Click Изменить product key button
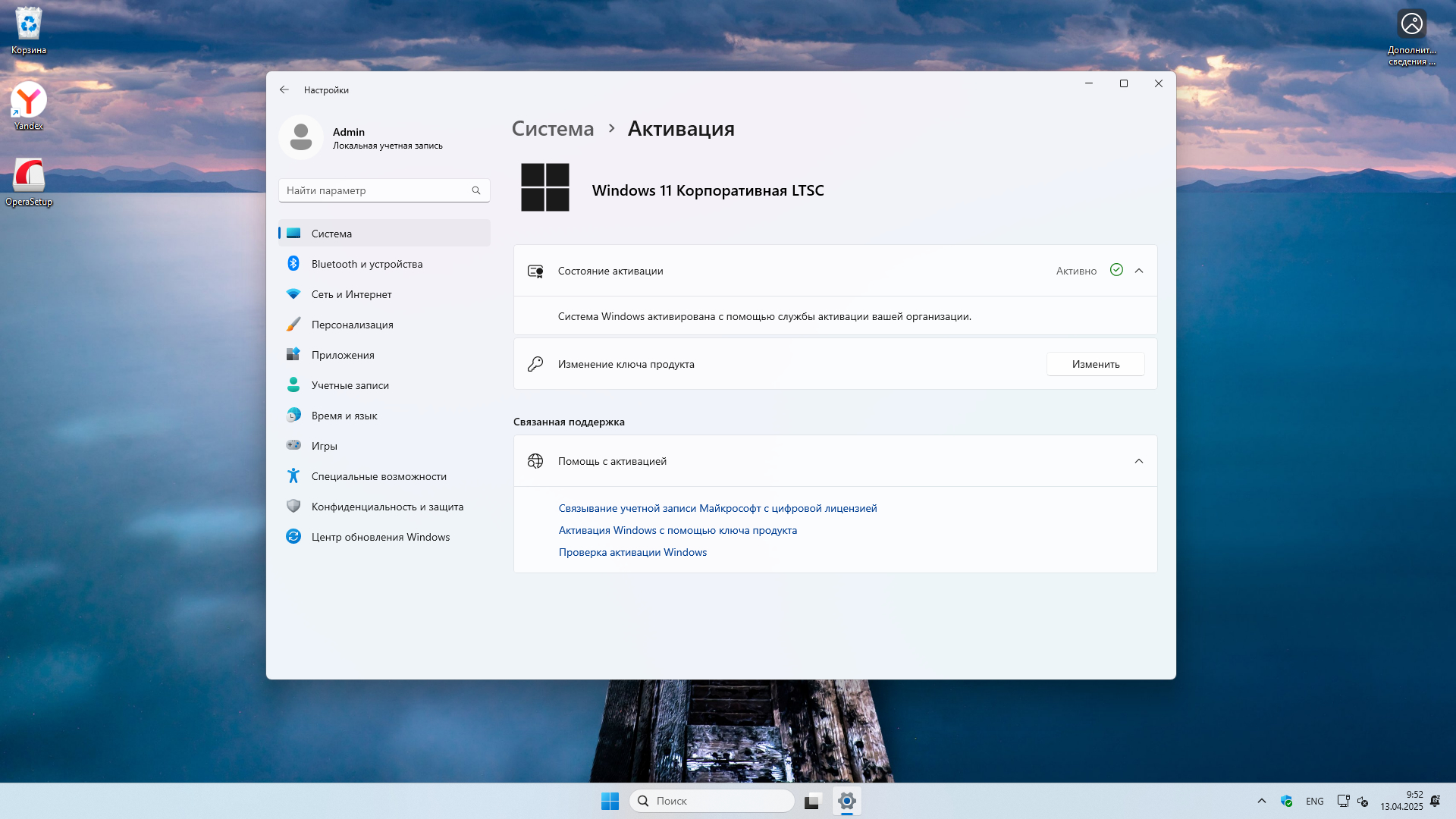Screen dimensions: 1456x819 1095,364
